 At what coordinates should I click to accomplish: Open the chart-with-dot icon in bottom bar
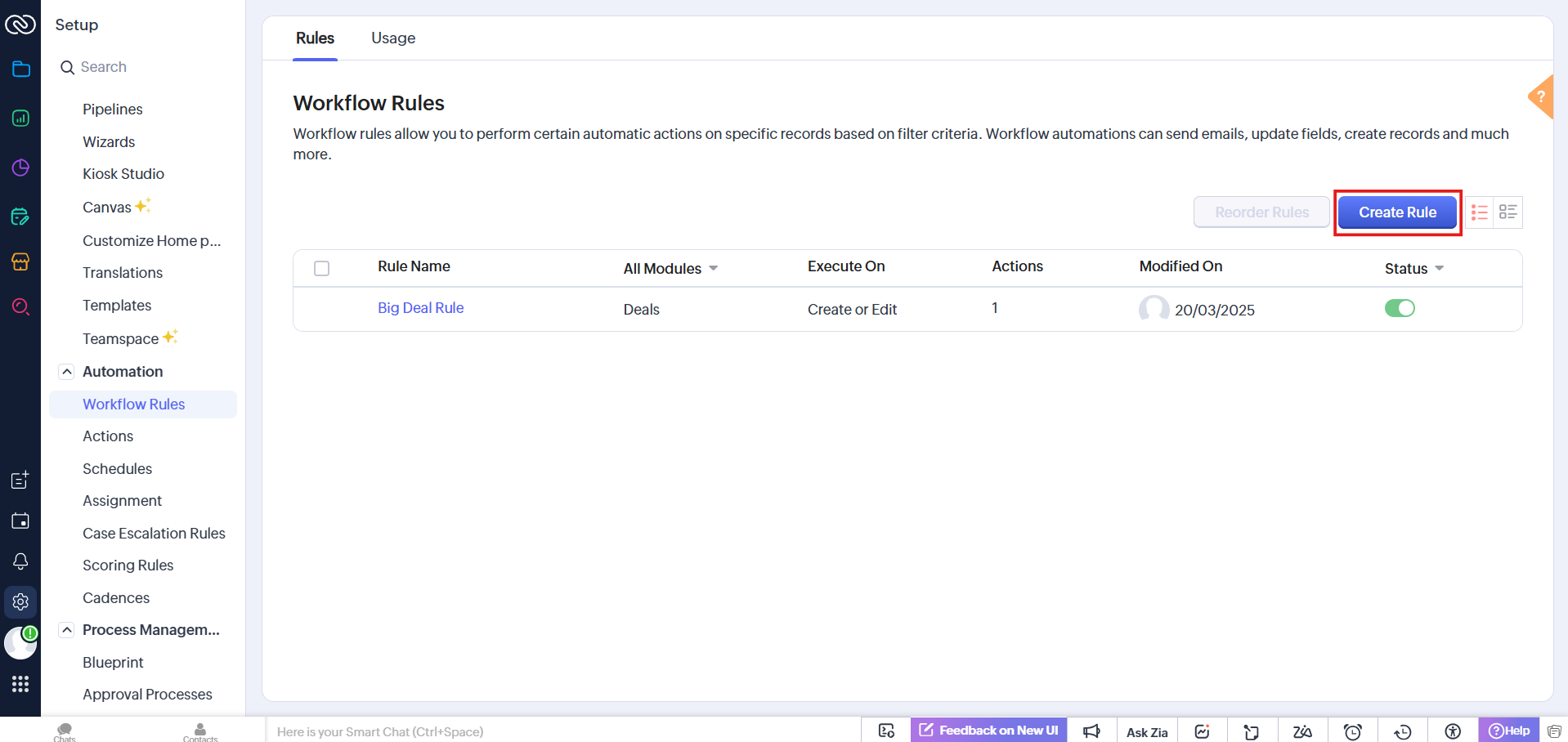coord(1202,731)
